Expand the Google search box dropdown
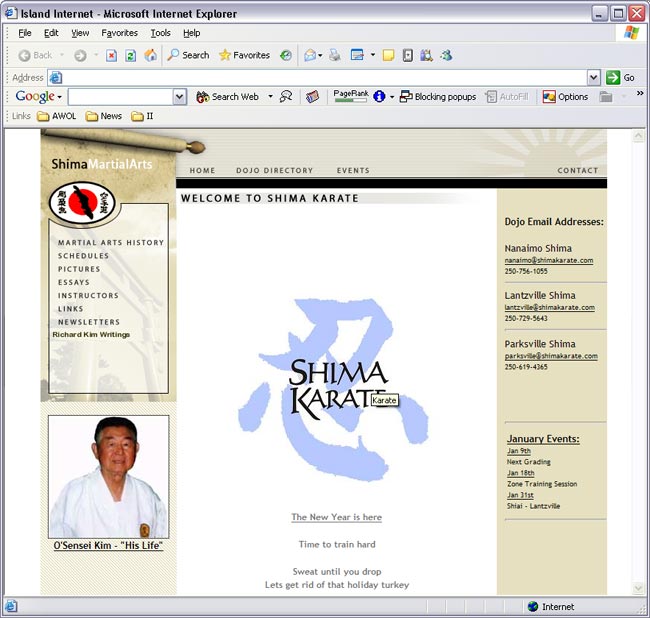This screenshot has height=618, width=650. coord(179,97)
